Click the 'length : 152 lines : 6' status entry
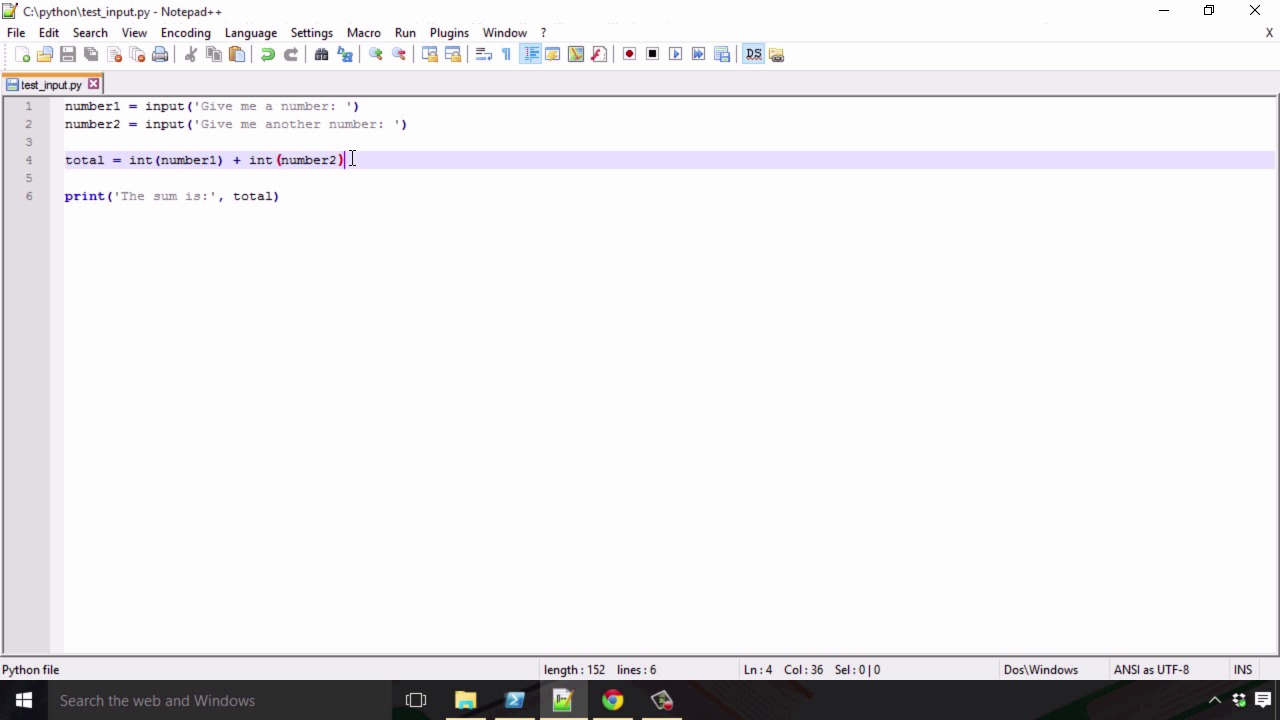This screenshot has height=720, width=1280. click(x=600, y=670)
